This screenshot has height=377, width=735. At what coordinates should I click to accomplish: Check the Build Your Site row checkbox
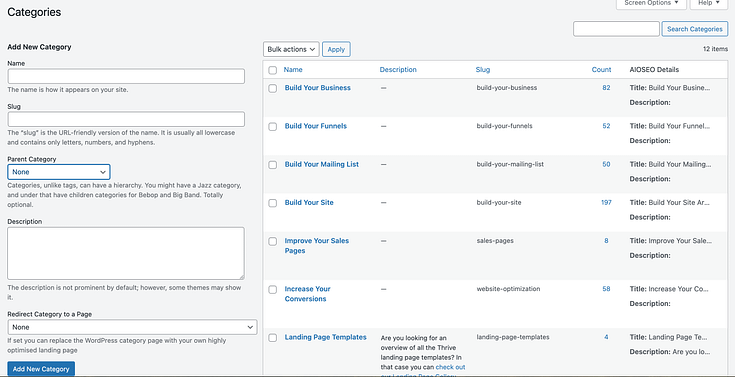coord(272,203)
